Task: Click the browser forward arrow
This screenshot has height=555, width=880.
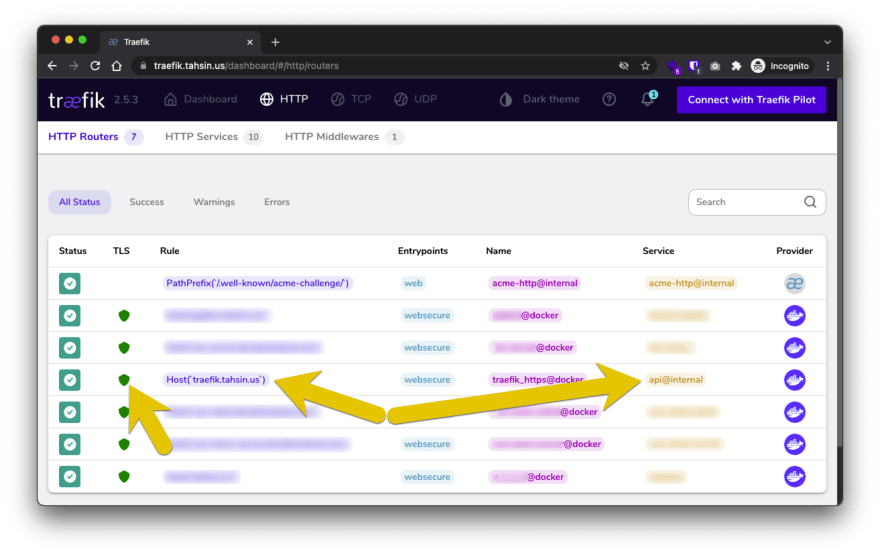Action: tap(74, 66)
